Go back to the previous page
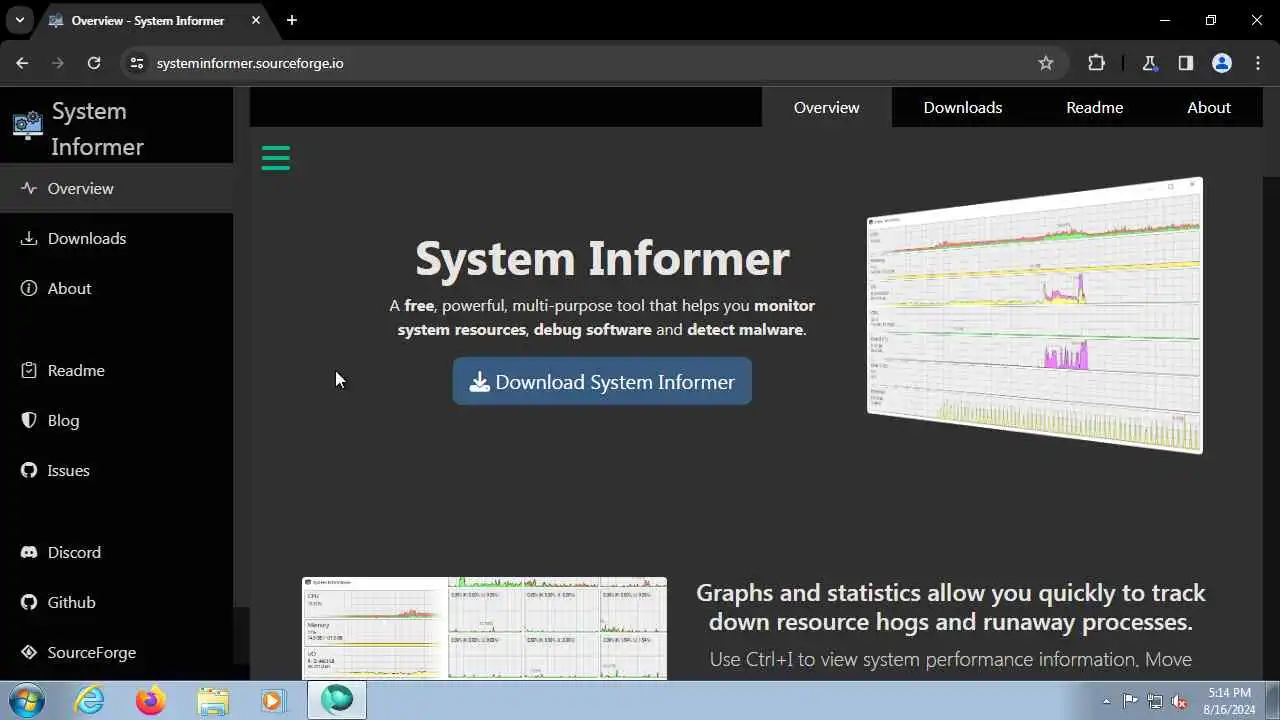 pos(22,63)
